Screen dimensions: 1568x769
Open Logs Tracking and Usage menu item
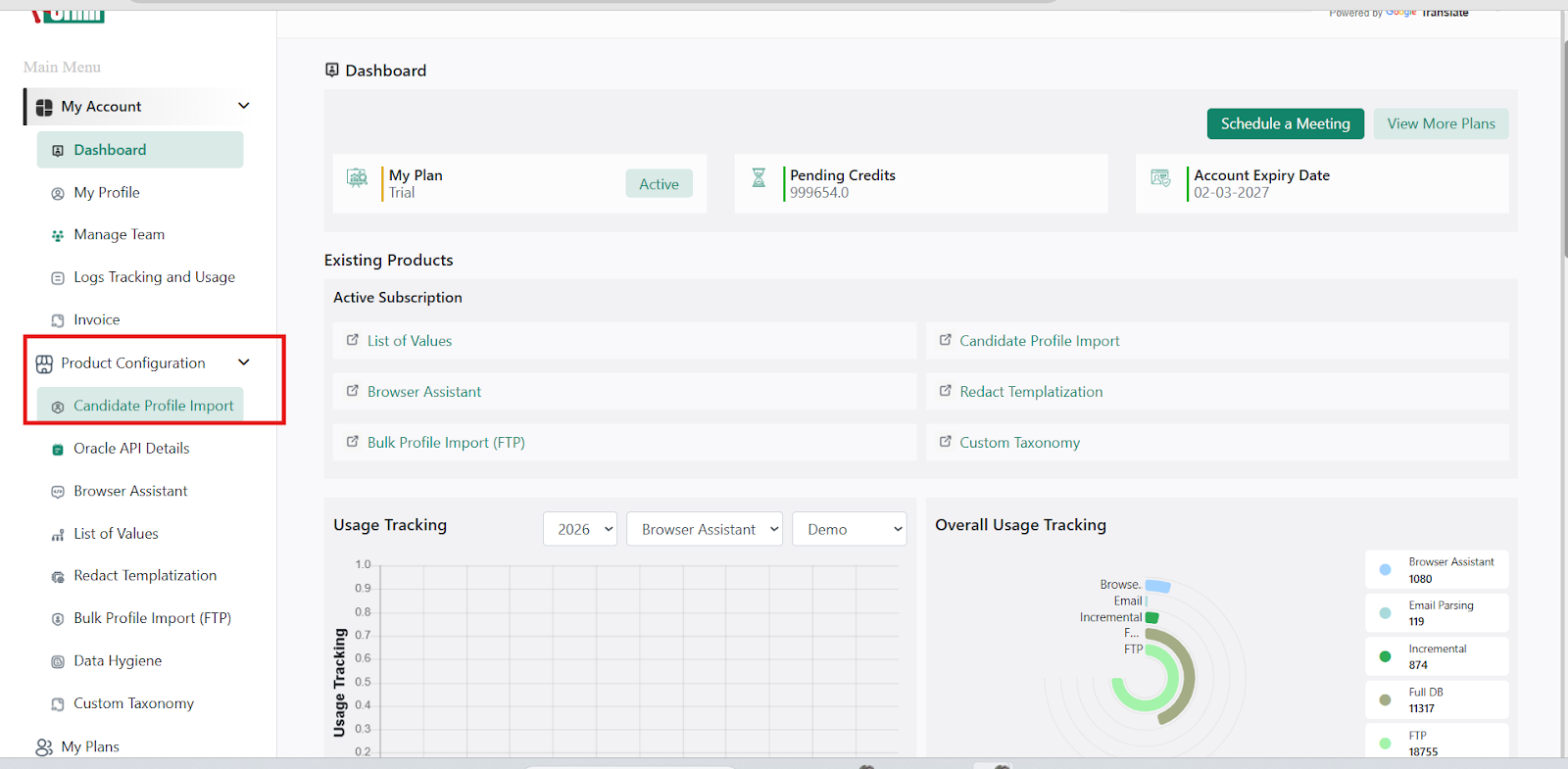pyautogui.click(x=154, y=277)
